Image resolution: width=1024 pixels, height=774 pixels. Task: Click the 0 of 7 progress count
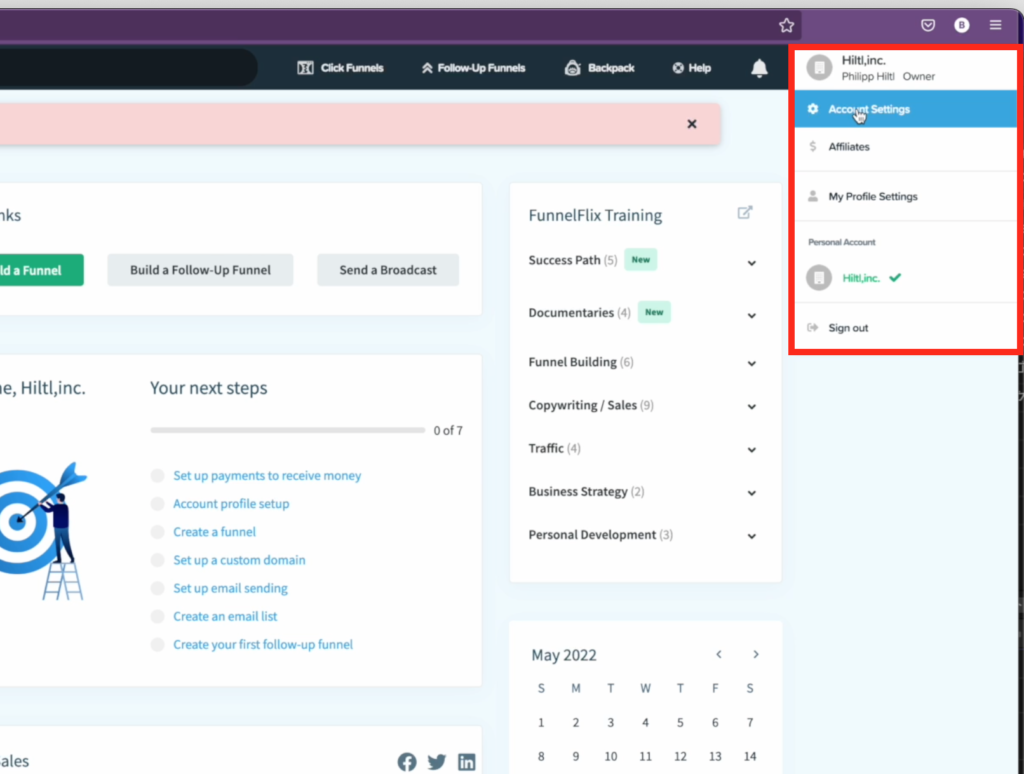tap(448, 431)
